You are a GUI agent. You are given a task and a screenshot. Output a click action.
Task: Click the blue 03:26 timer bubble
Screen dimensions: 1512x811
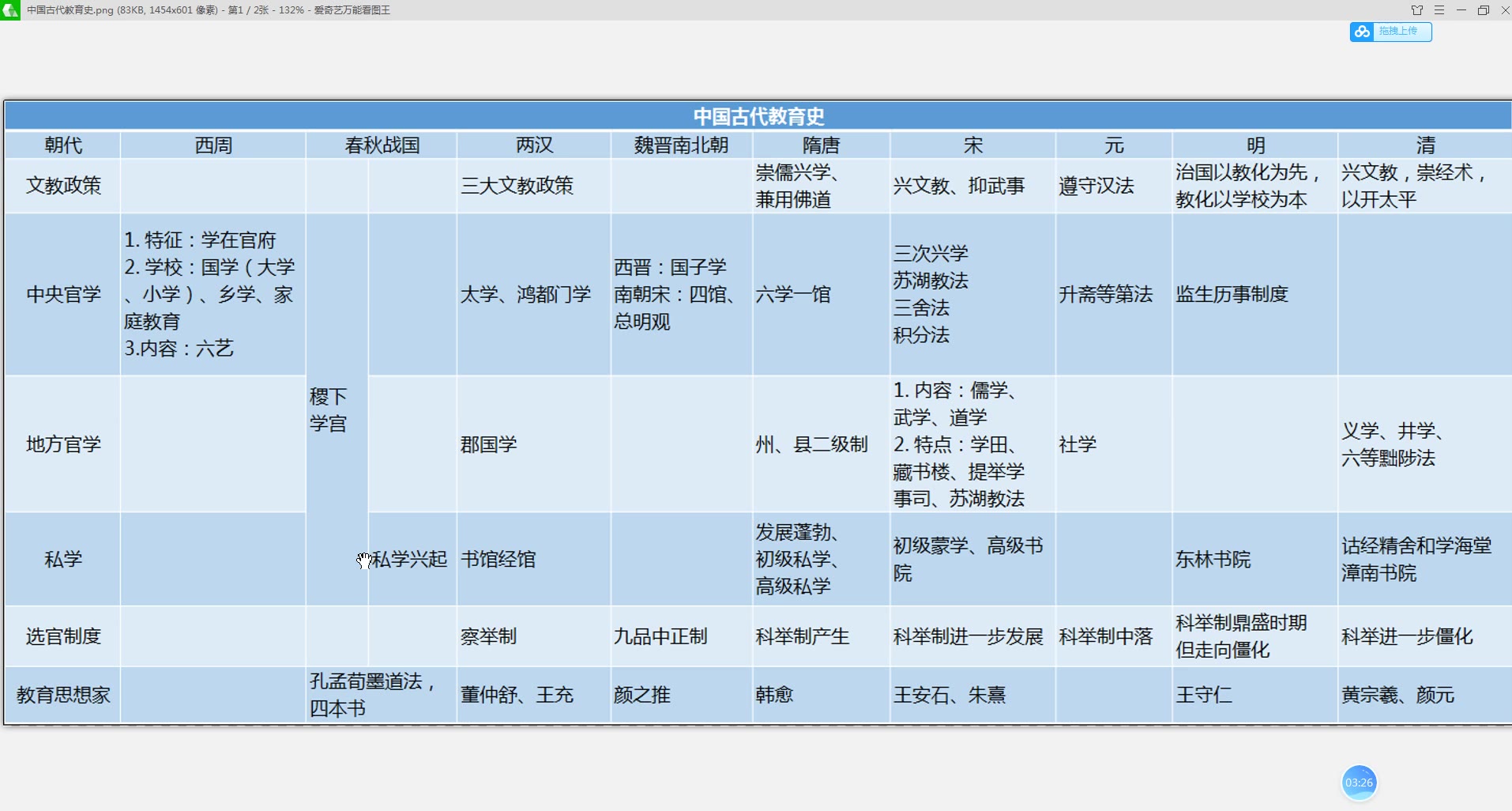point(1359,783)
